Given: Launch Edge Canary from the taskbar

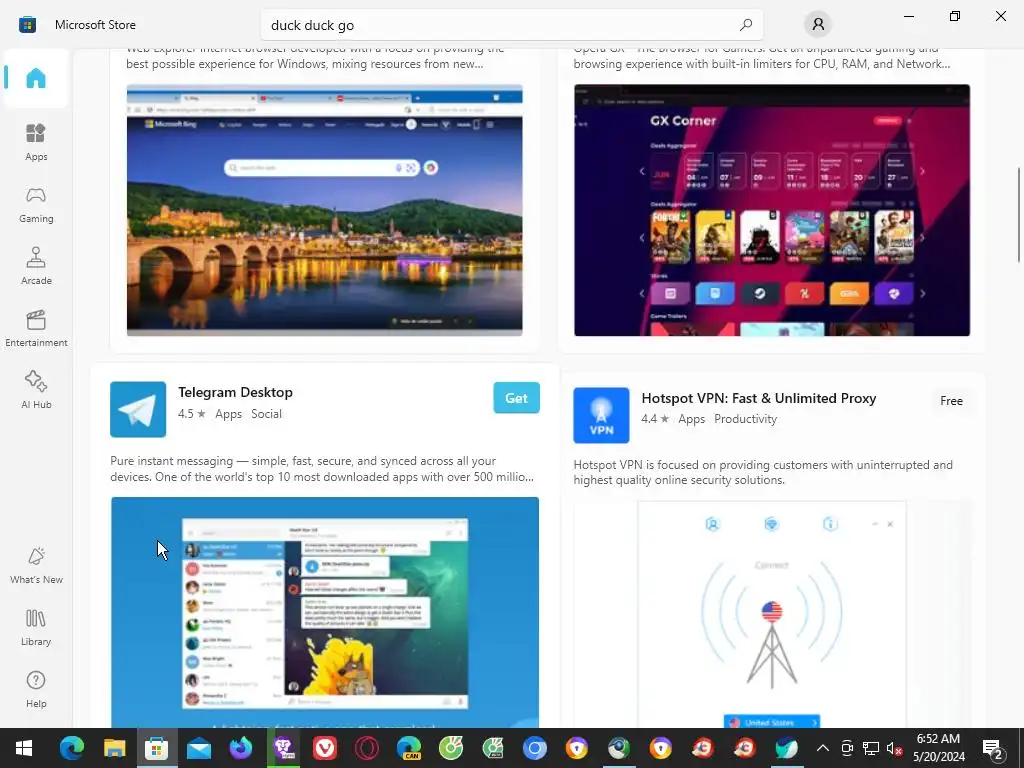Looking at the screenshot, I should (409, 748).
